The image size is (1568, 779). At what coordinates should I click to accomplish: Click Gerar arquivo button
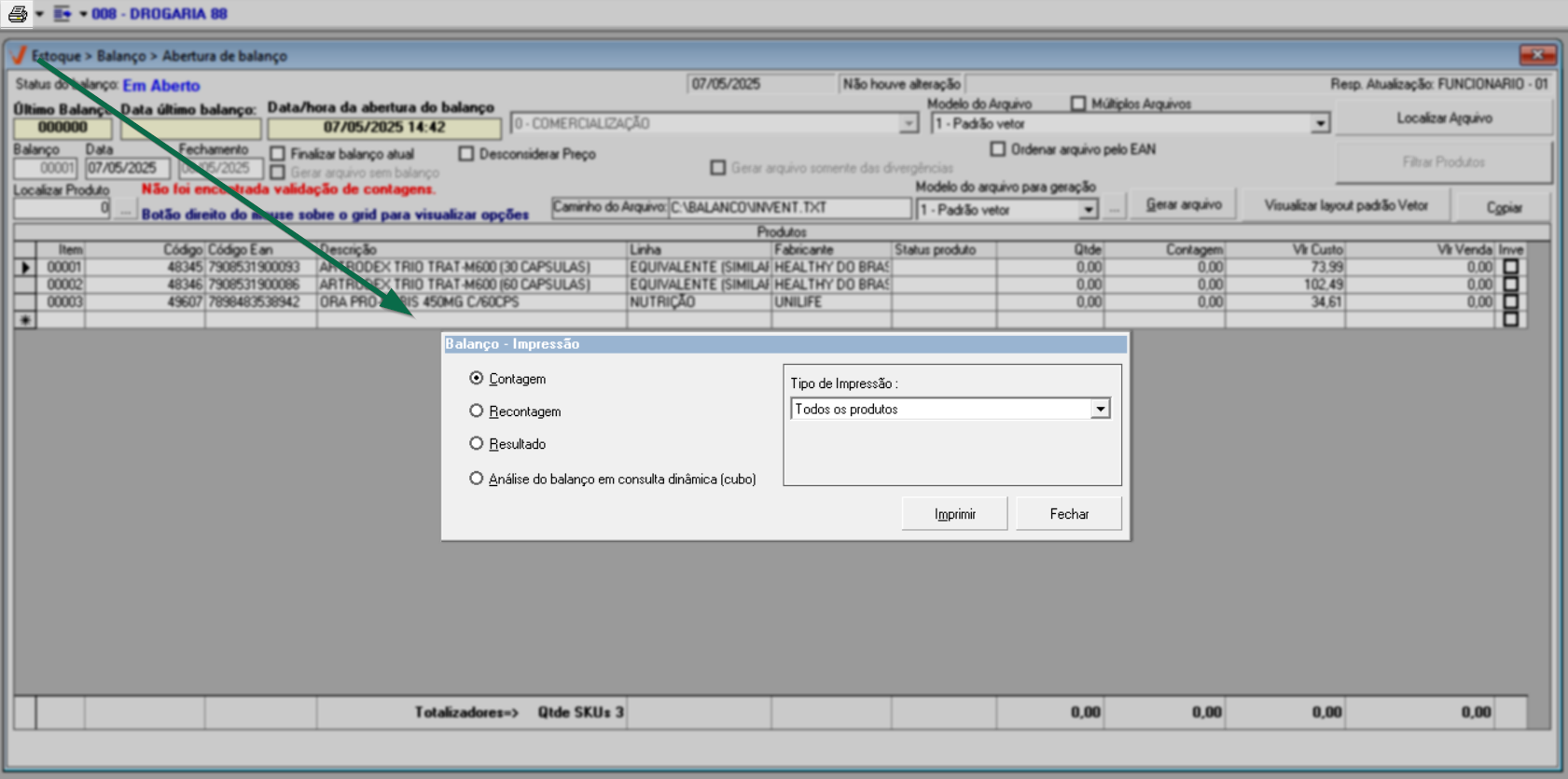point(1184,205)
